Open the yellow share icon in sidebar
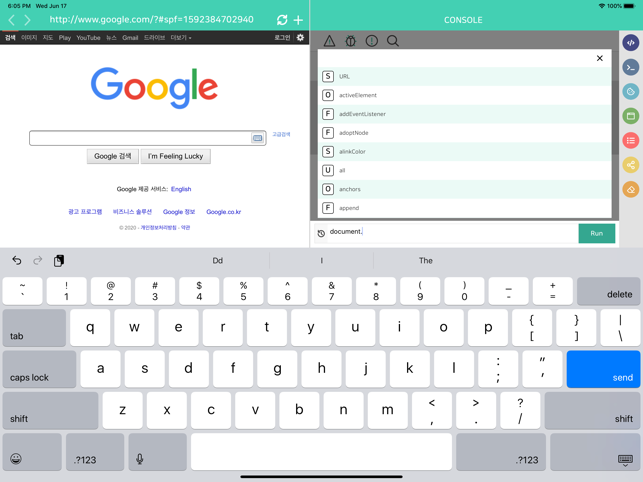 coord(631,165)
